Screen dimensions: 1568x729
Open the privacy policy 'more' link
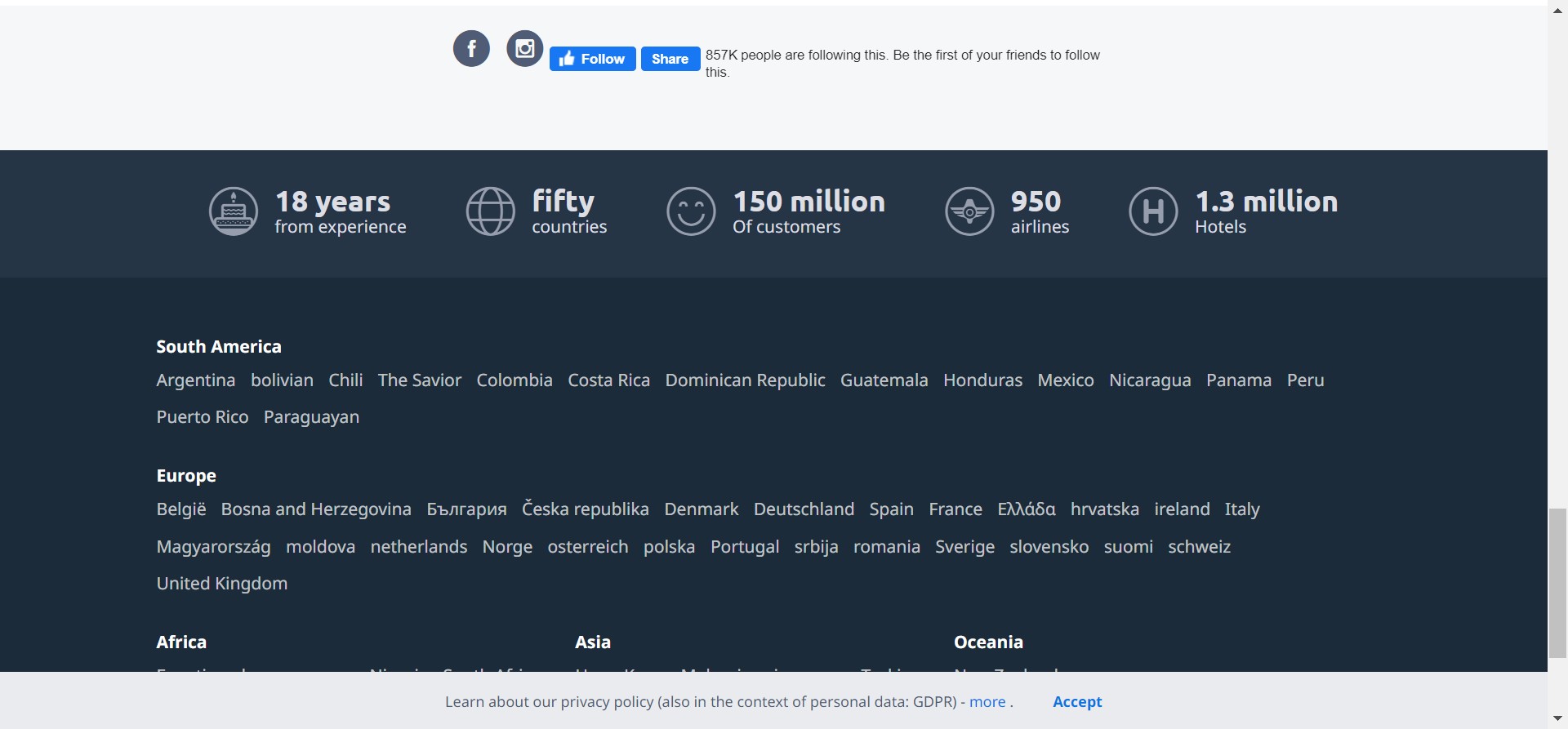point(987,702)
